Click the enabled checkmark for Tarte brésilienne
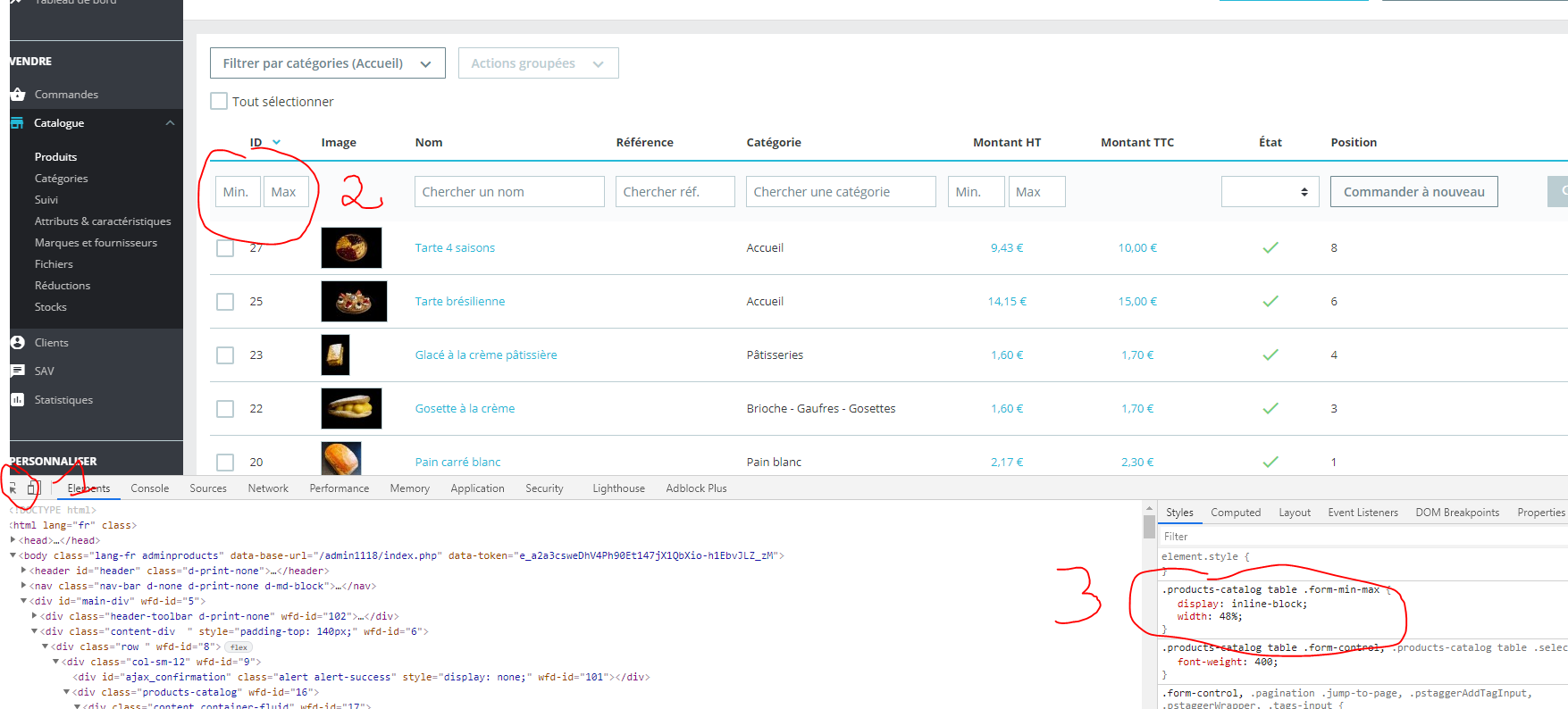This screenshot has height=709, width=1568. [1270, 301]
